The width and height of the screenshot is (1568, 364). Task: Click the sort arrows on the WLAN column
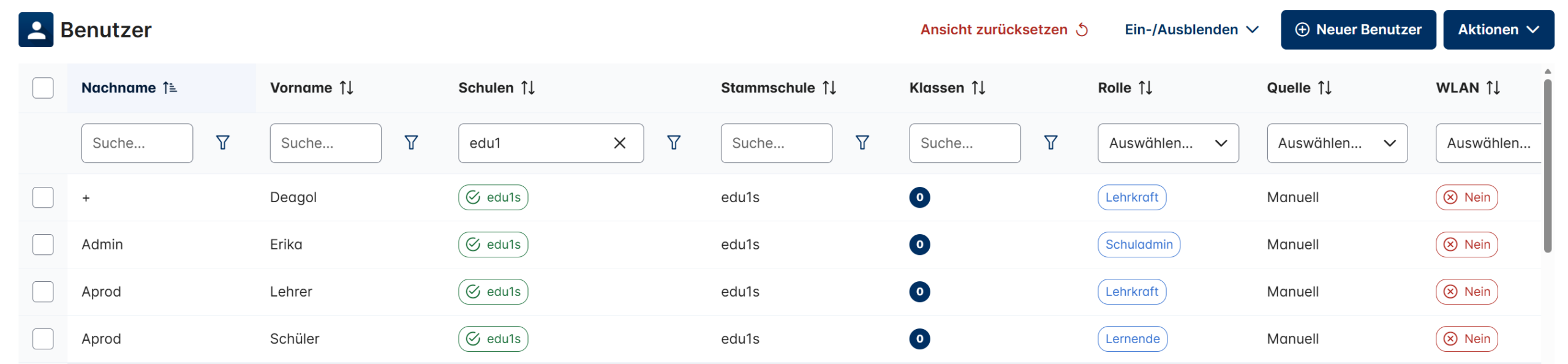click(x=1493, y=88)
